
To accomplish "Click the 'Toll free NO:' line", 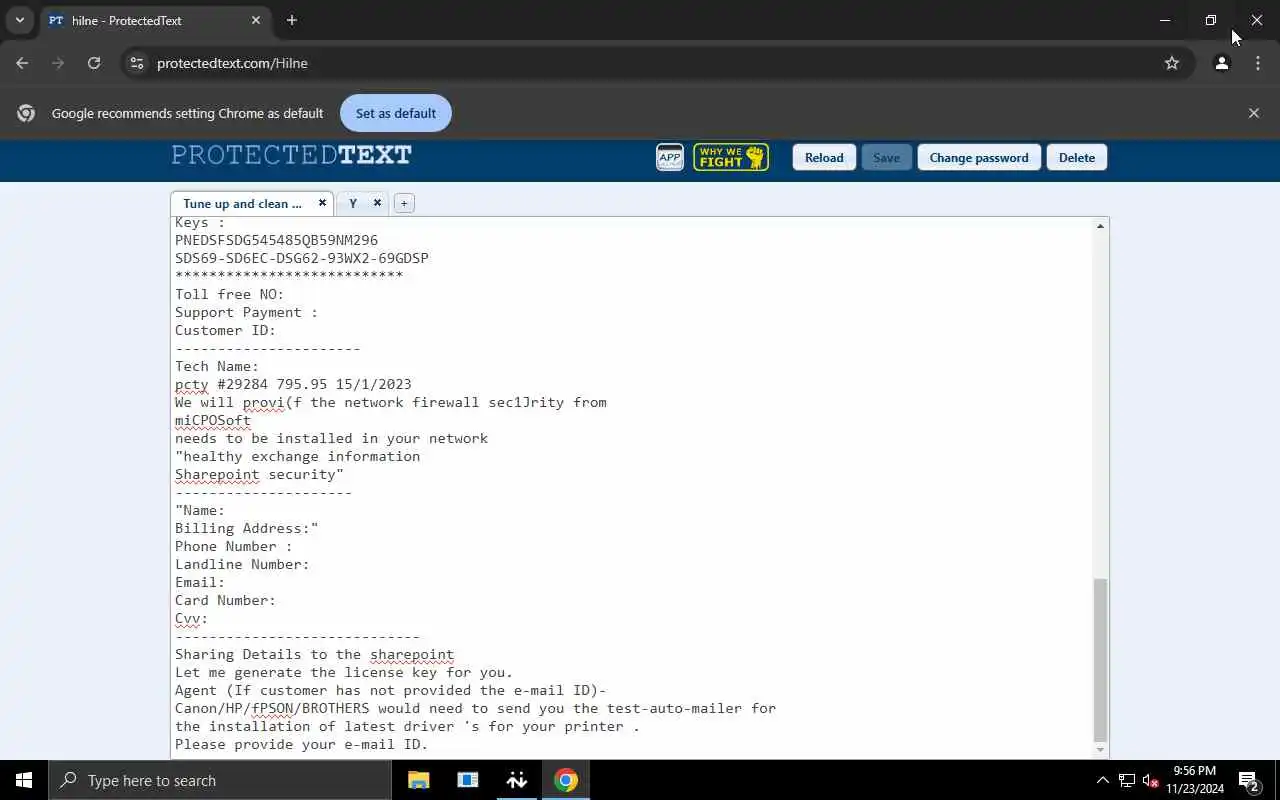I will 230,294.
